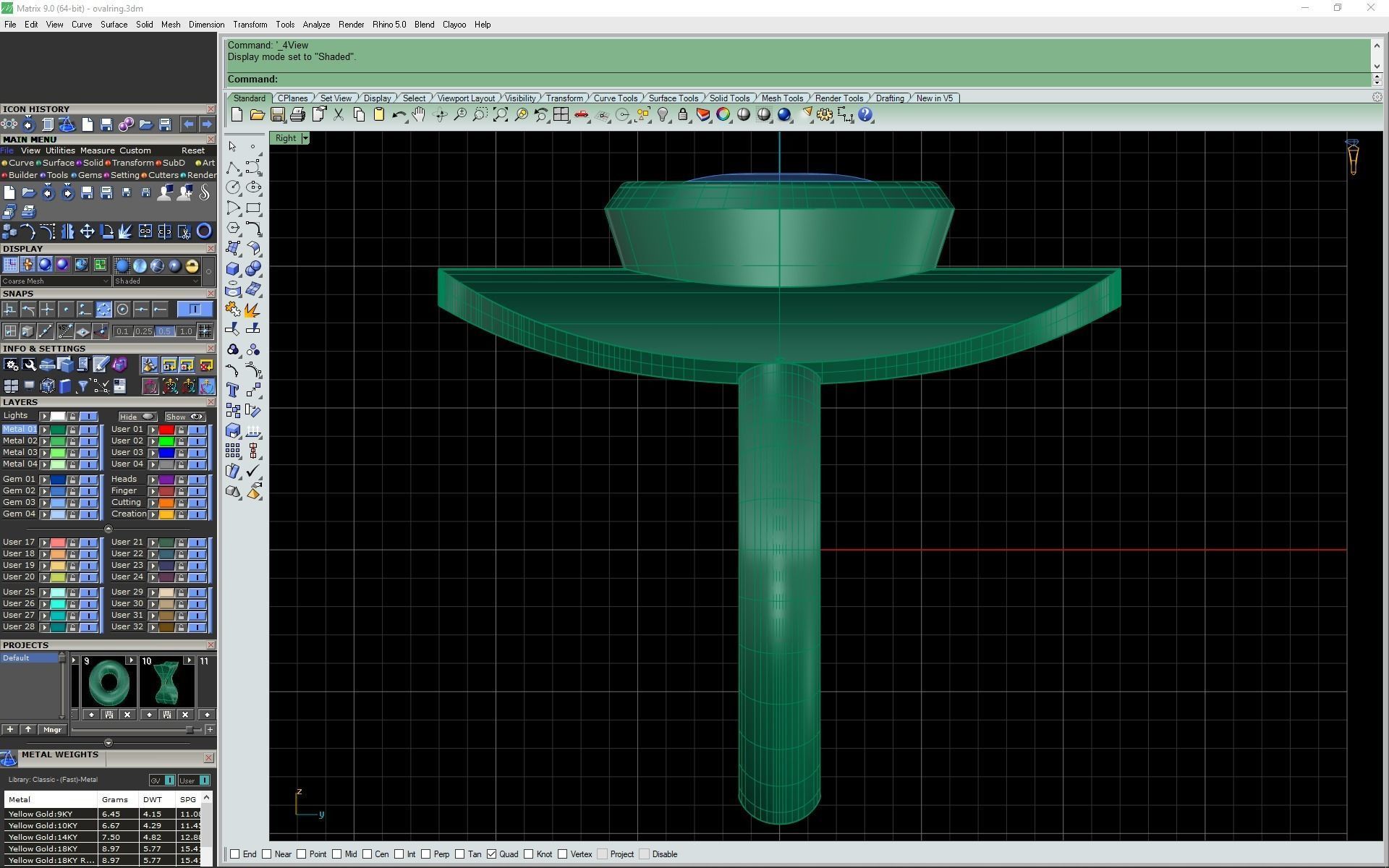Open the Coarse Mesh dropdown in Display

coord(56,281)
